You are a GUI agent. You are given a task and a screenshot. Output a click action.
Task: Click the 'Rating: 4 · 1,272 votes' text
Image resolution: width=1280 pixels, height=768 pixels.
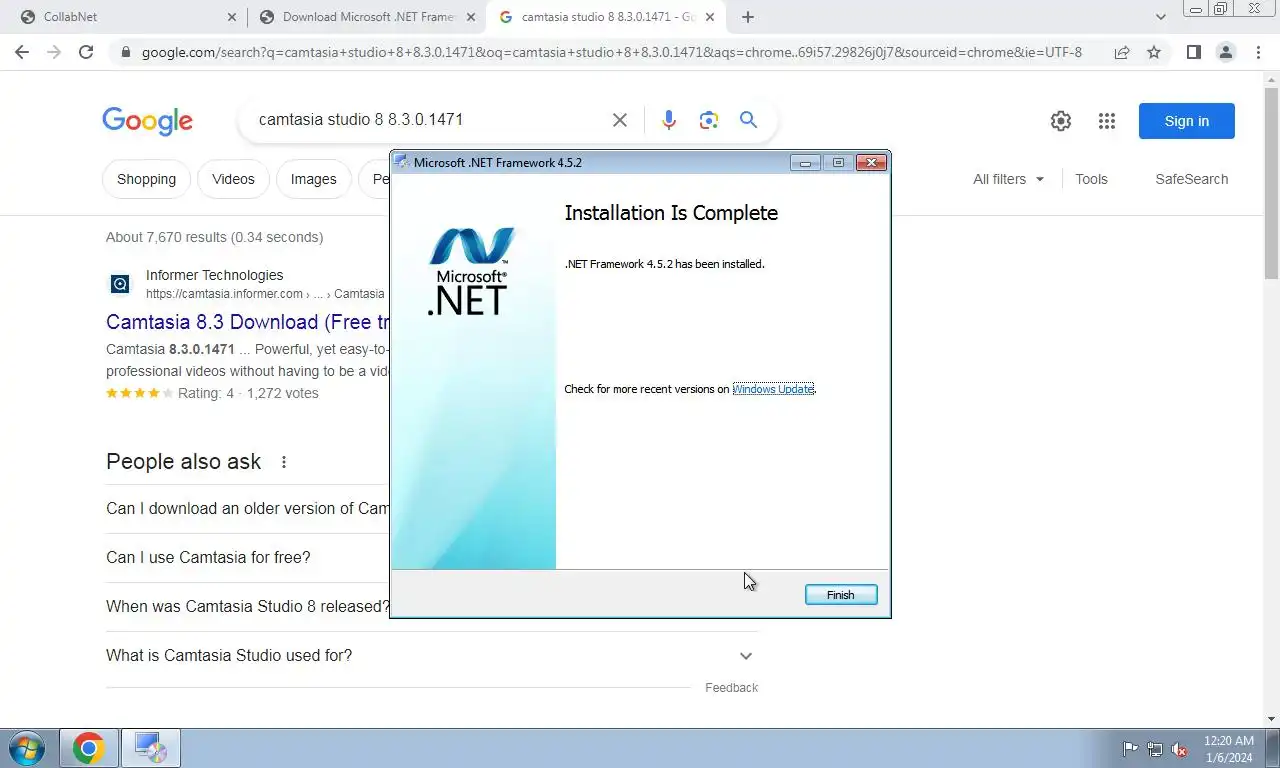[x=248, y=393]
